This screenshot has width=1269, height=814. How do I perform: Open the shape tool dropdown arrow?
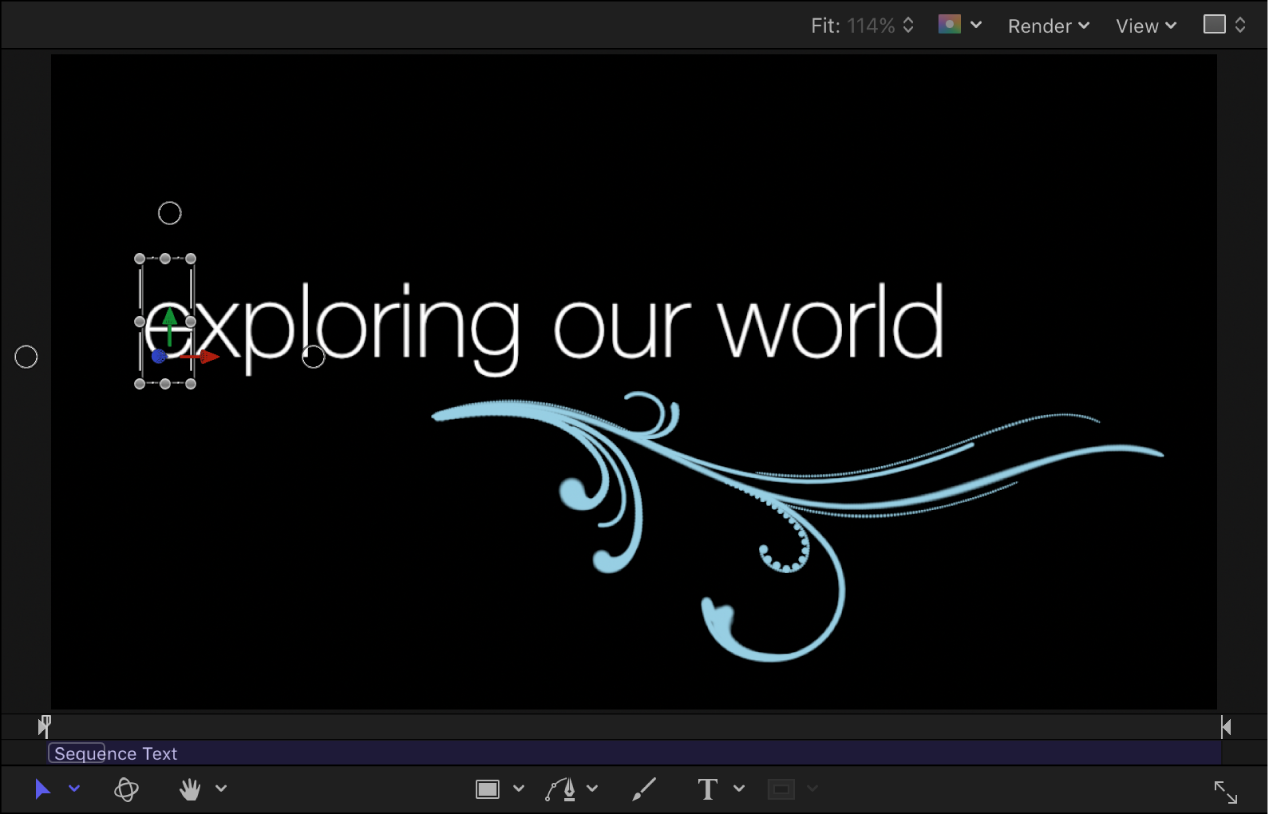point(518,789)
